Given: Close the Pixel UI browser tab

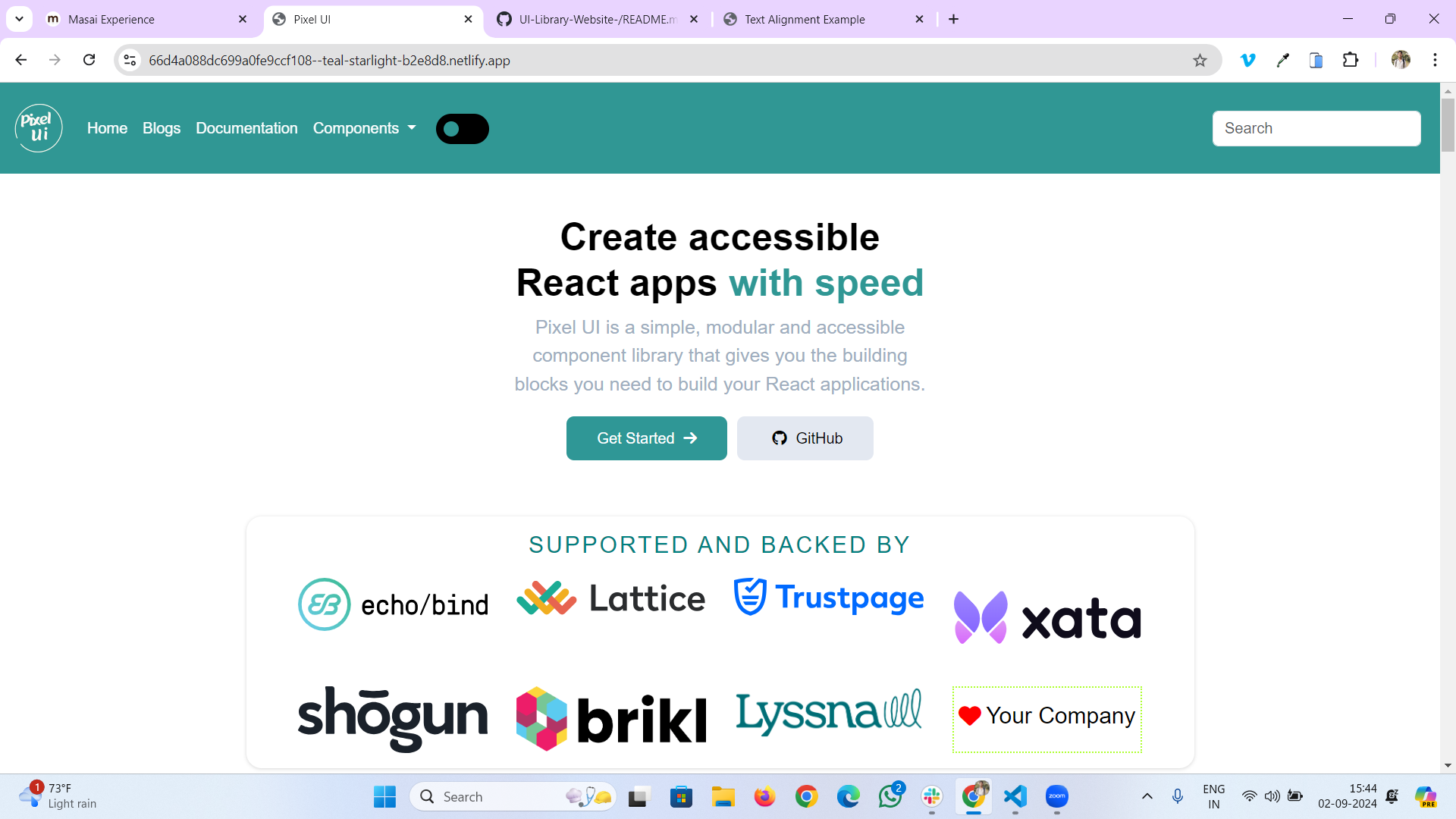Looking at the screenshot, I should pyautogui.click(x=469, y=19).
